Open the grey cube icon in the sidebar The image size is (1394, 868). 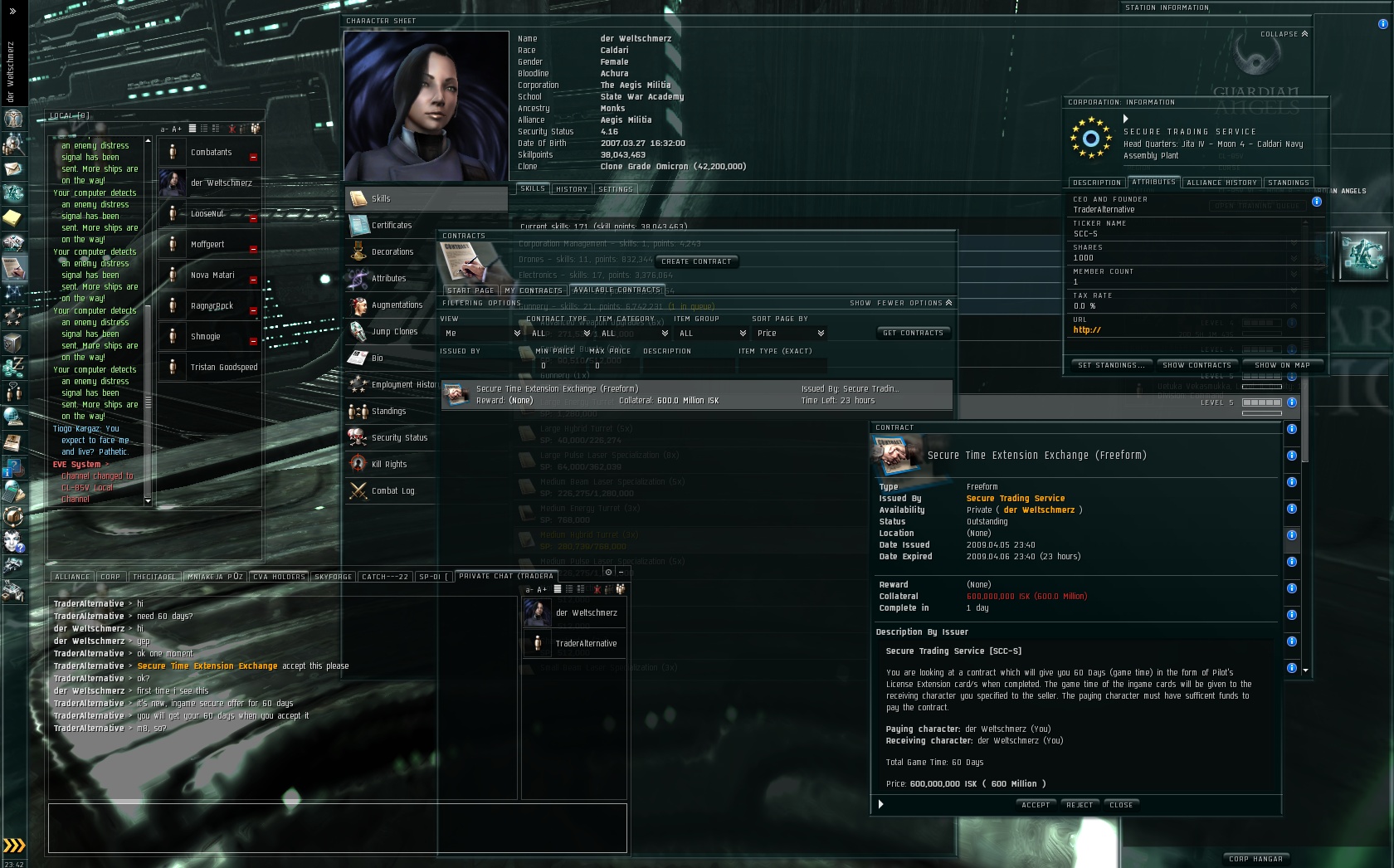point(13,342)
